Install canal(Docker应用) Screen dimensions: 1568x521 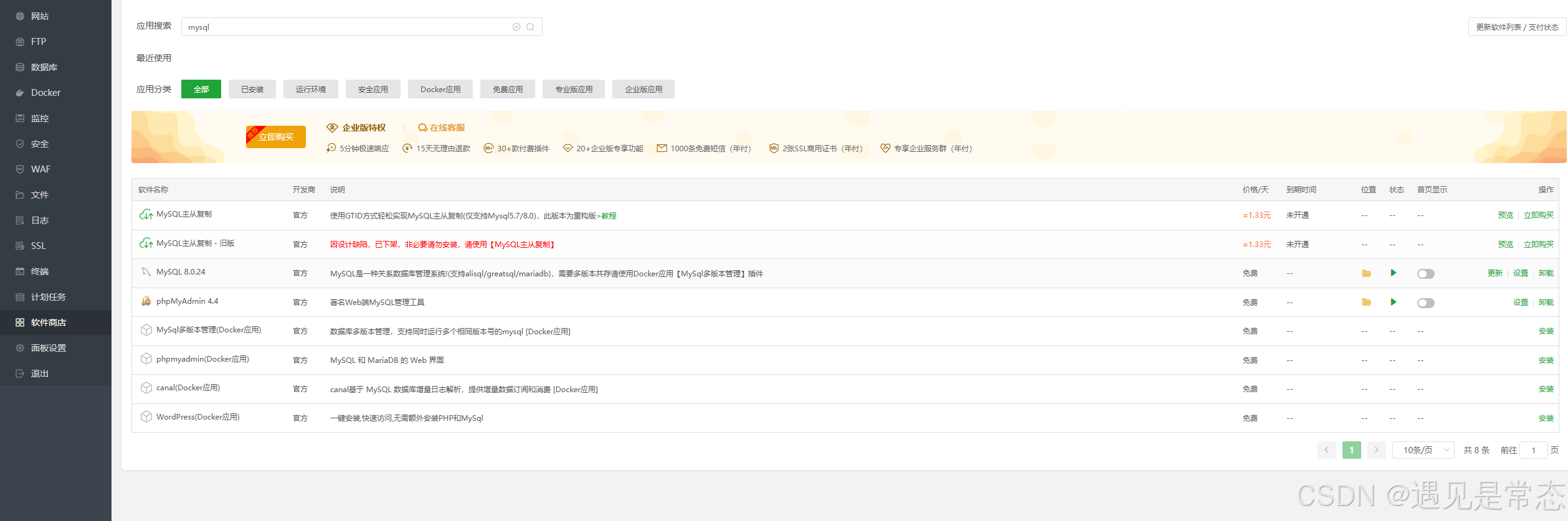click(x=1546, y=389)
